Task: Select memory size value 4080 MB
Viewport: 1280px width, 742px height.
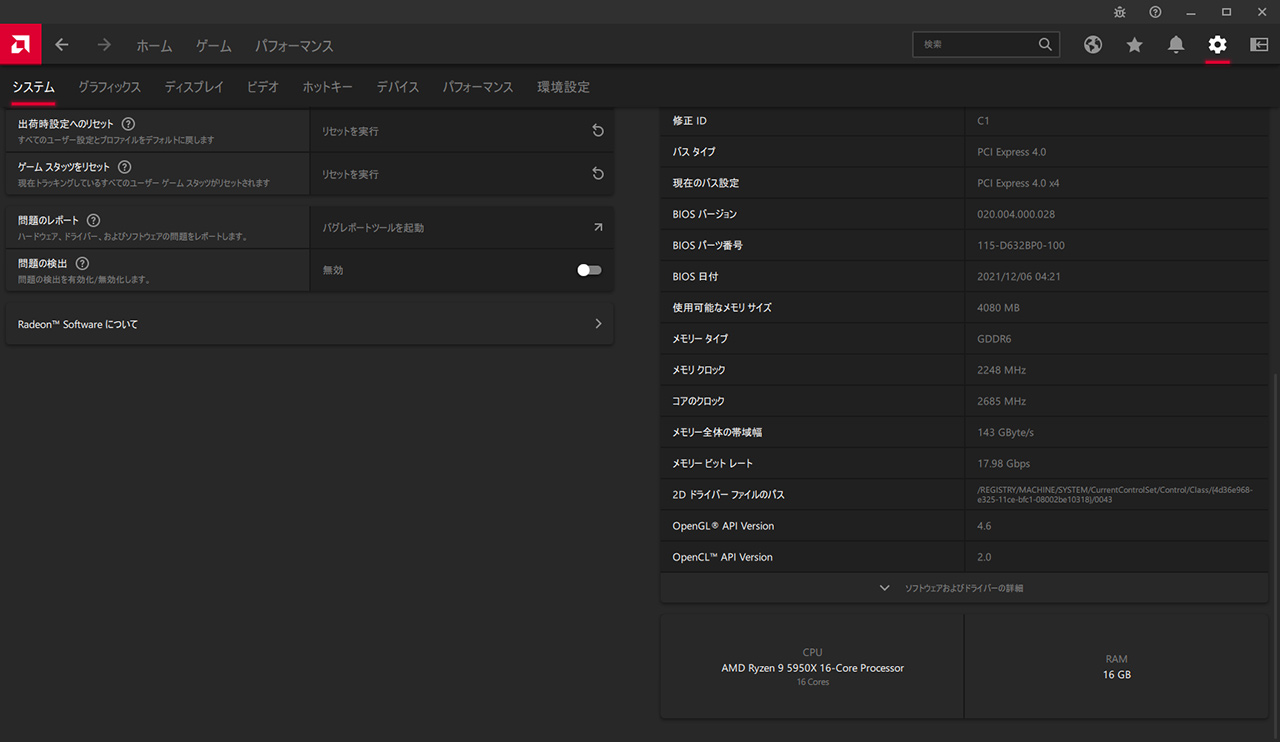Action: pos(998,307)
